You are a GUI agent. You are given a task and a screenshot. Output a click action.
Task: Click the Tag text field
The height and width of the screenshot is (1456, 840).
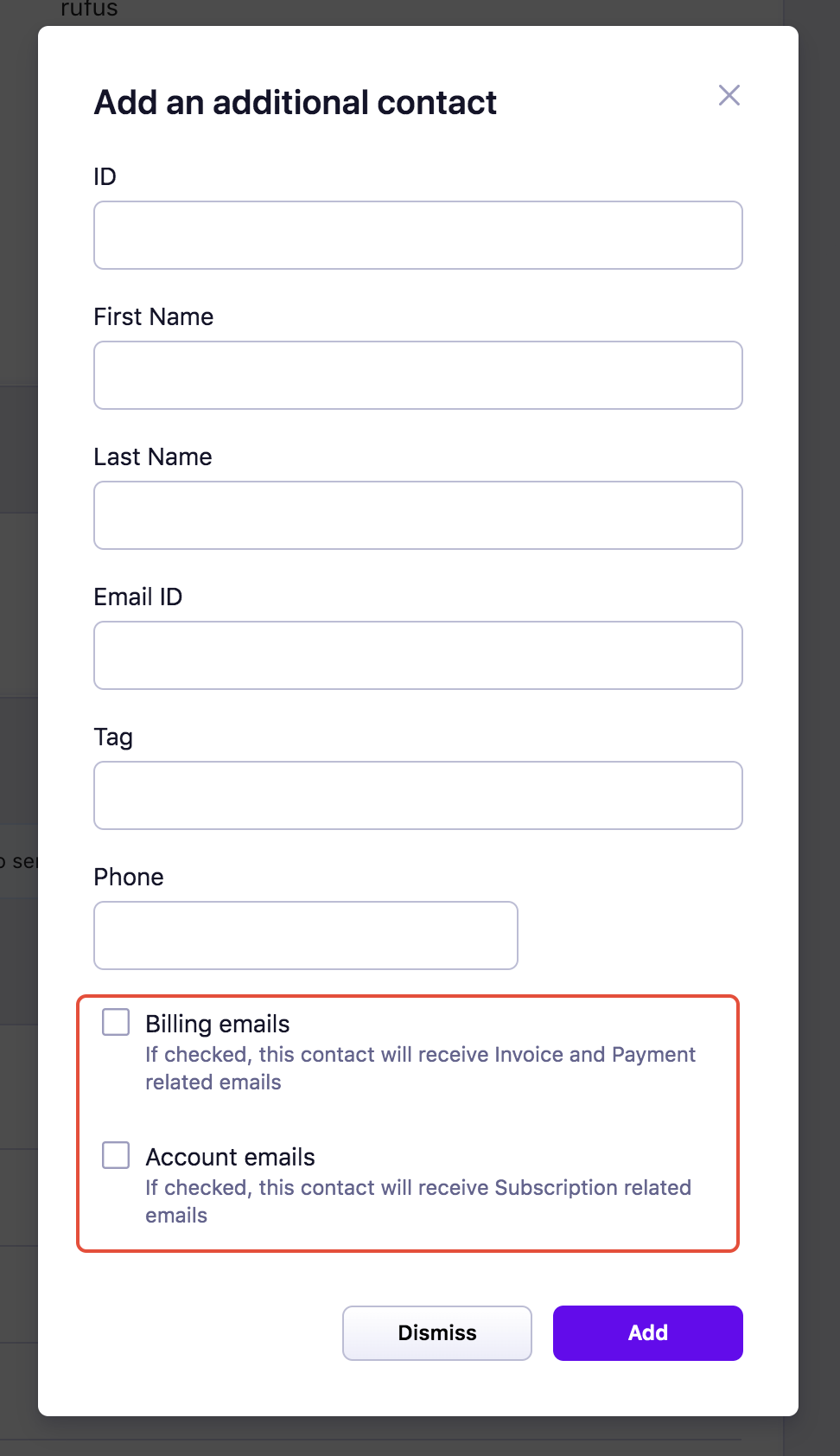coord(417,795)
